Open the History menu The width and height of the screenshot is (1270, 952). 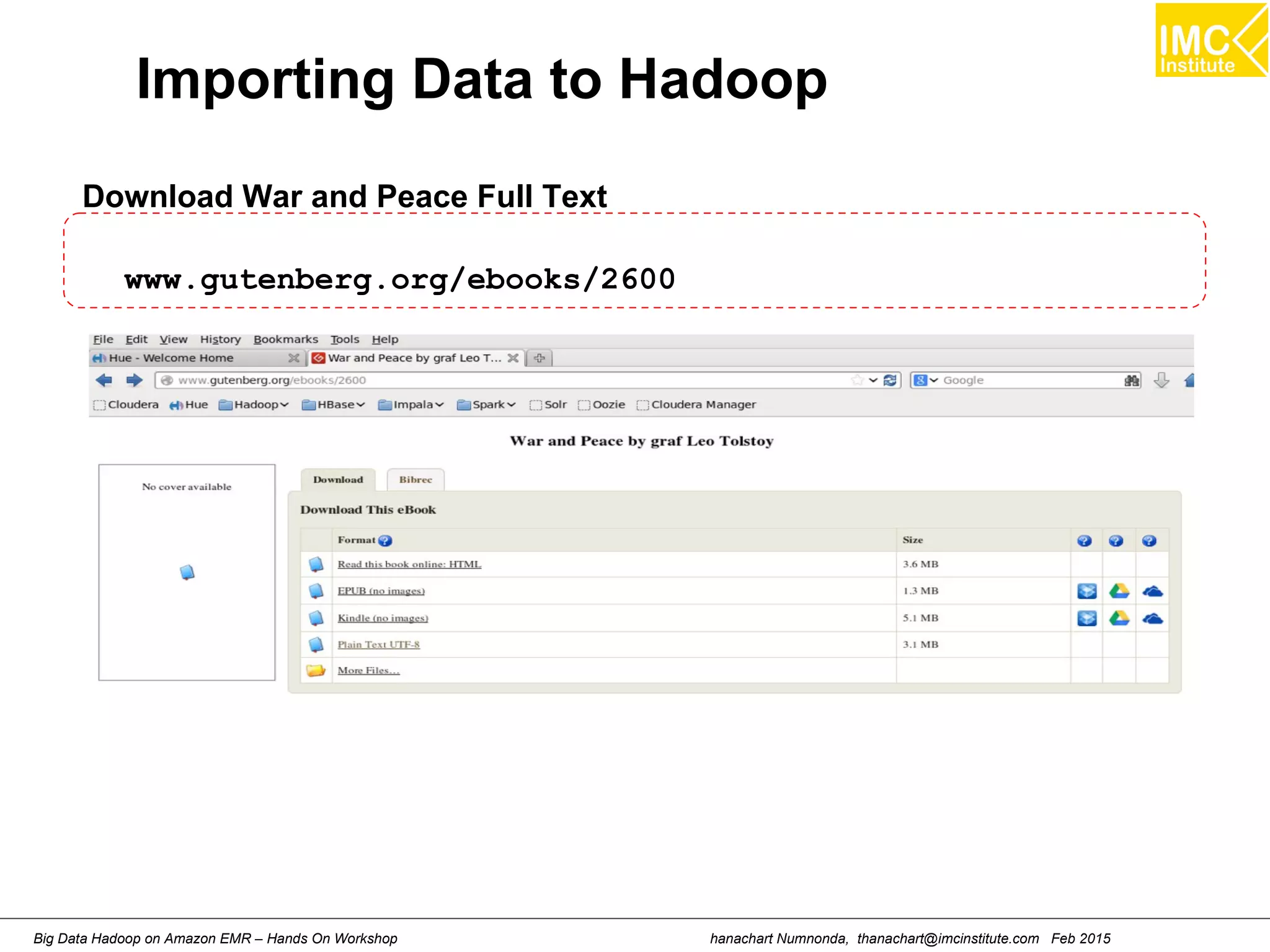(x=221, y=340)
